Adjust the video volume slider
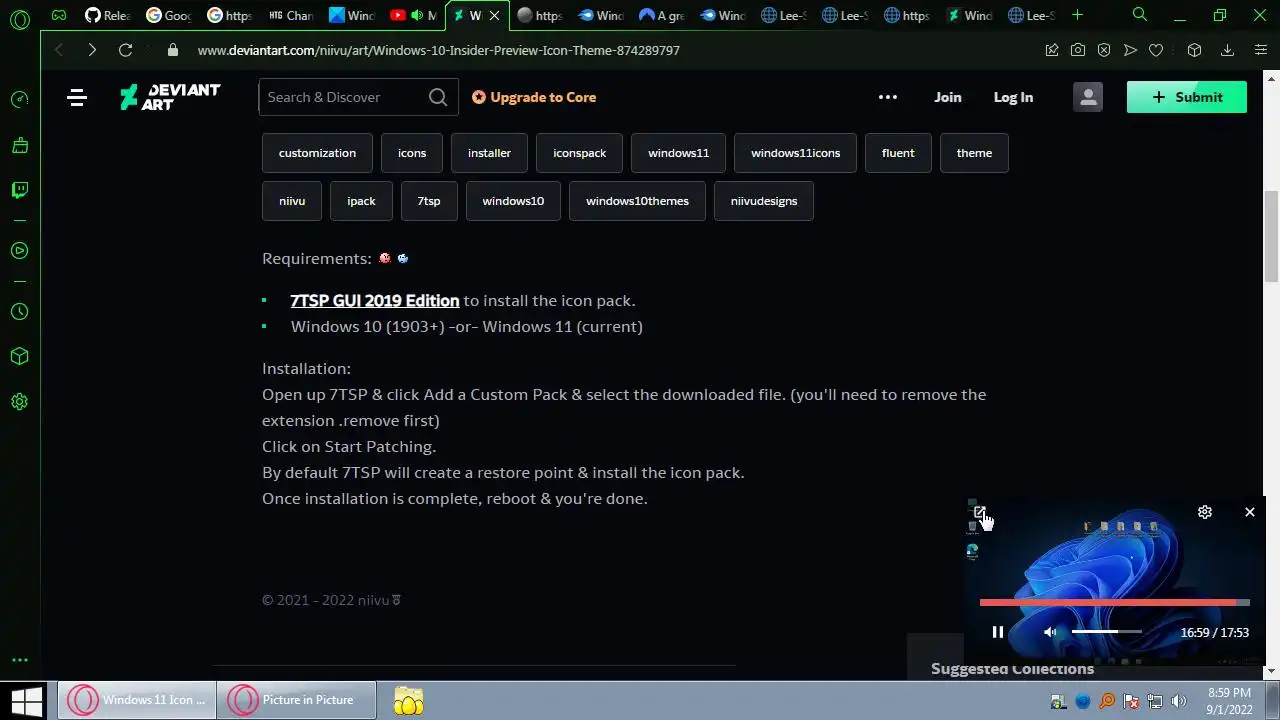The width and height of the screenshot is (1280, 720). click(x=1107, y=632)
